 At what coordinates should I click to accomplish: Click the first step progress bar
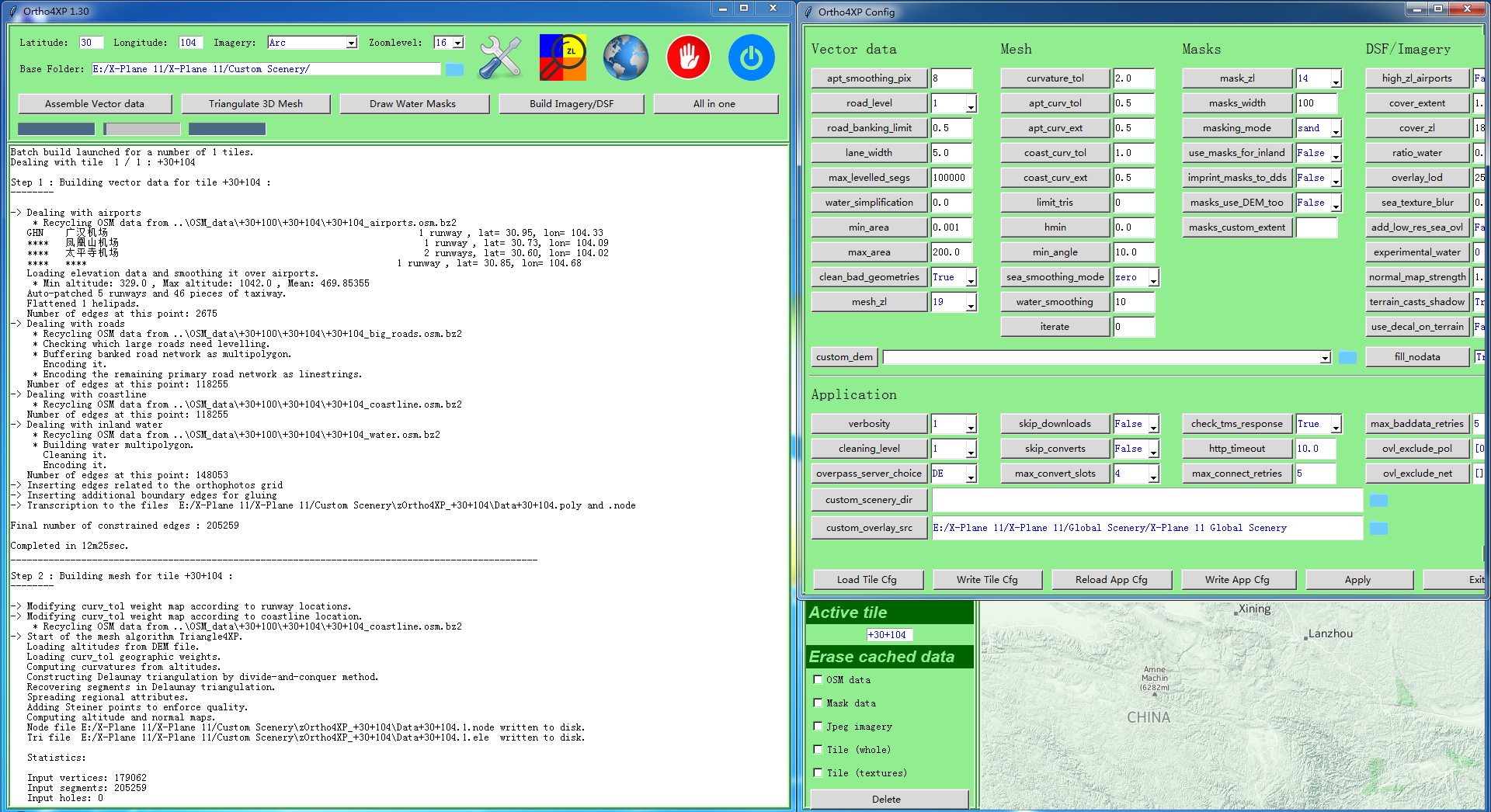(x=56, y=129)
